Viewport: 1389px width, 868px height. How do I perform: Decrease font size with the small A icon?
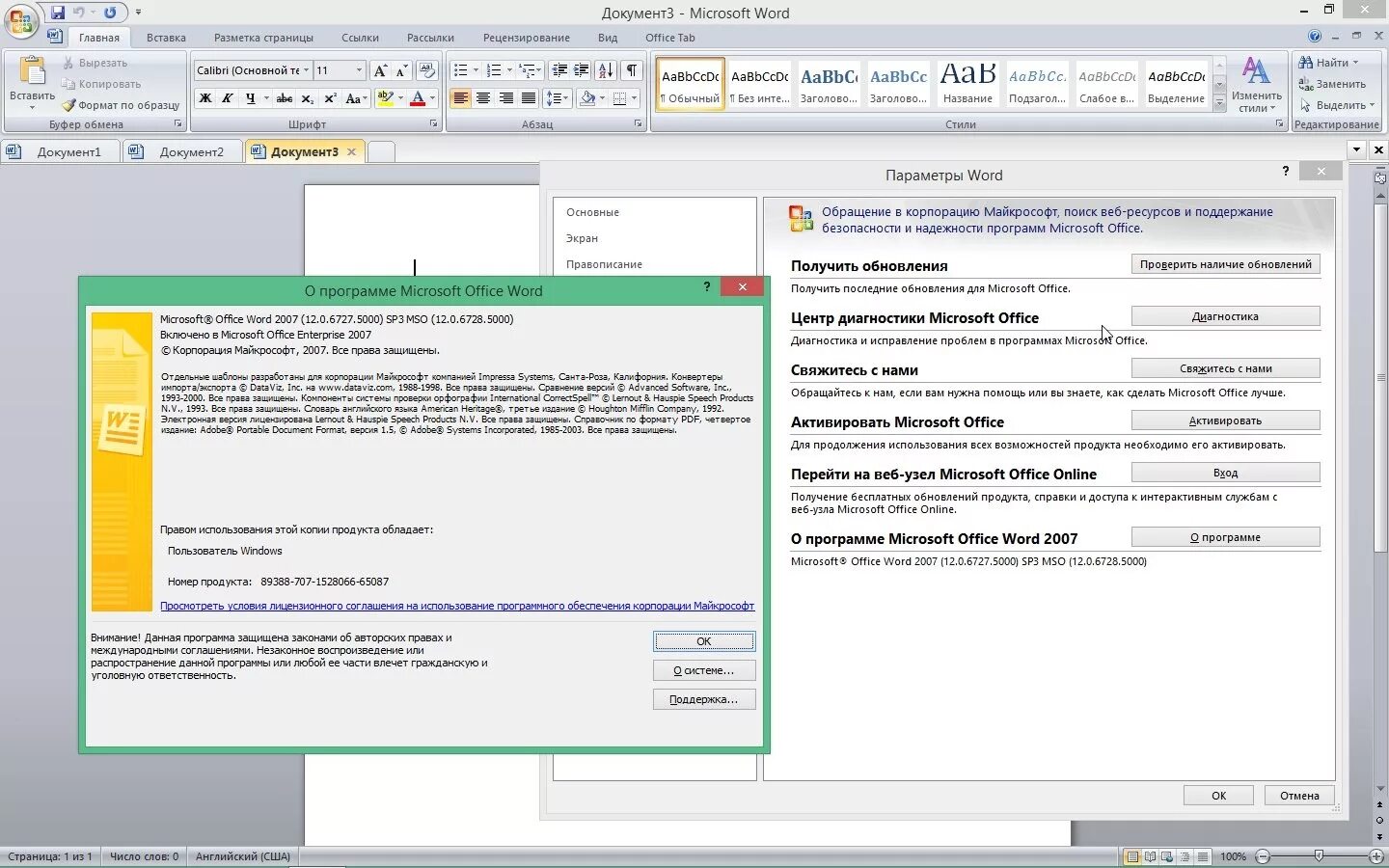pyautogui.click(x=401, y=70)
